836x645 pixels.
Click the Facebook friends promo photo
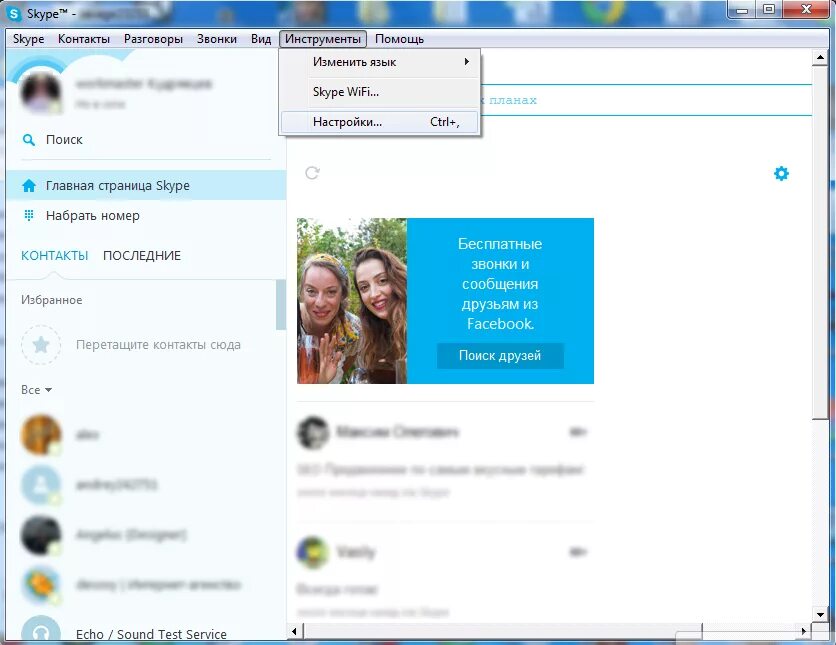coord(352,301)
